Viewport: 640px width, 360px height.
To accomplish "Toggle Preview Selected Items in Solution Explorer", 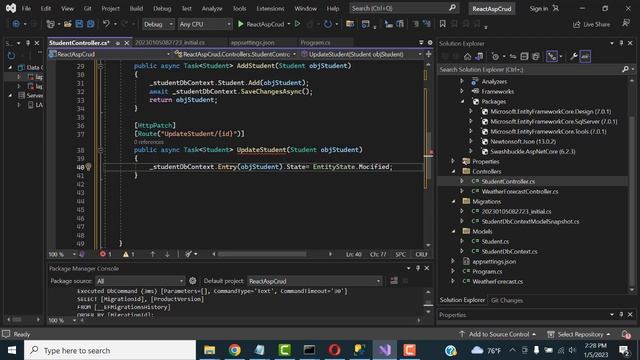I will (585, 56).
